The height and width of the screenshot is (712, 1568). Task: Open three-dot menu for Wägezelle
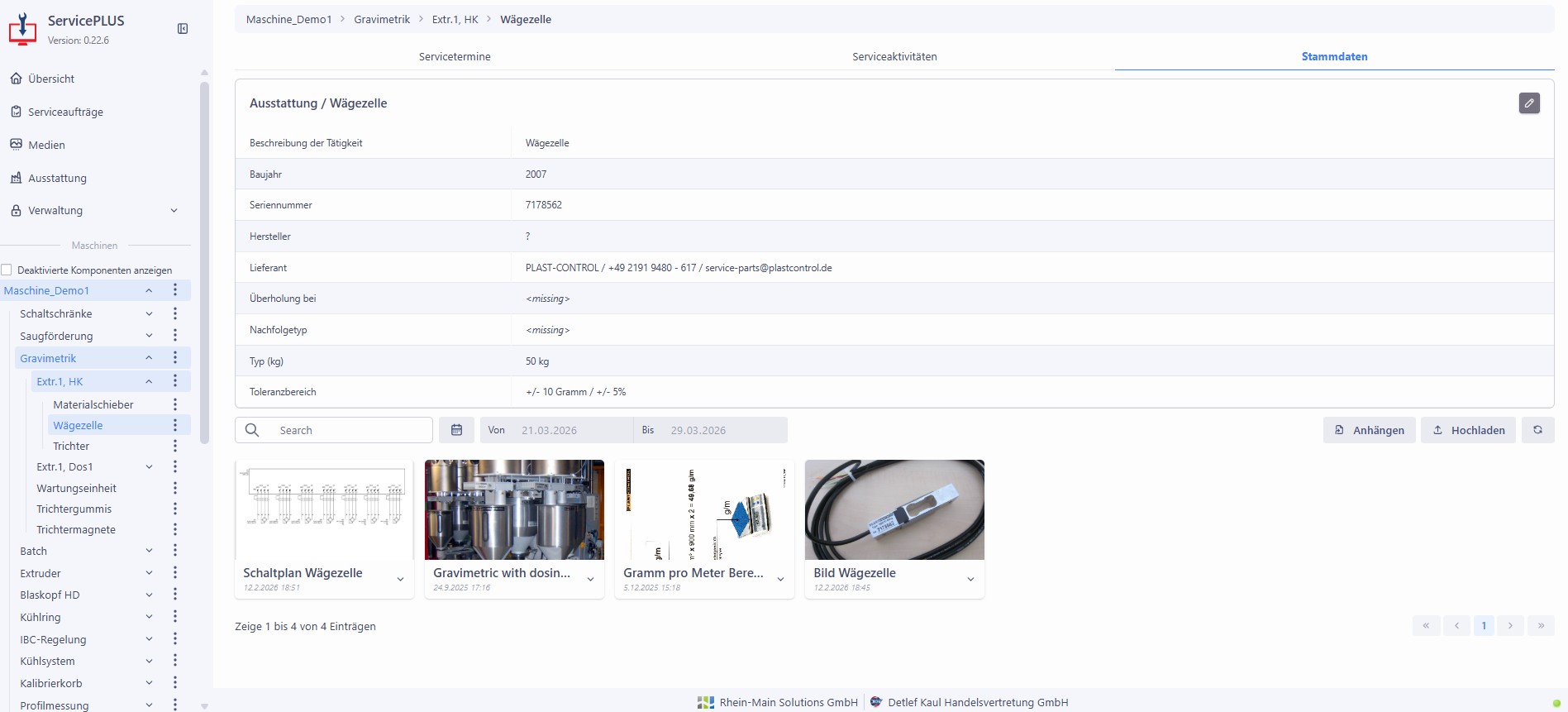[175, 425]
